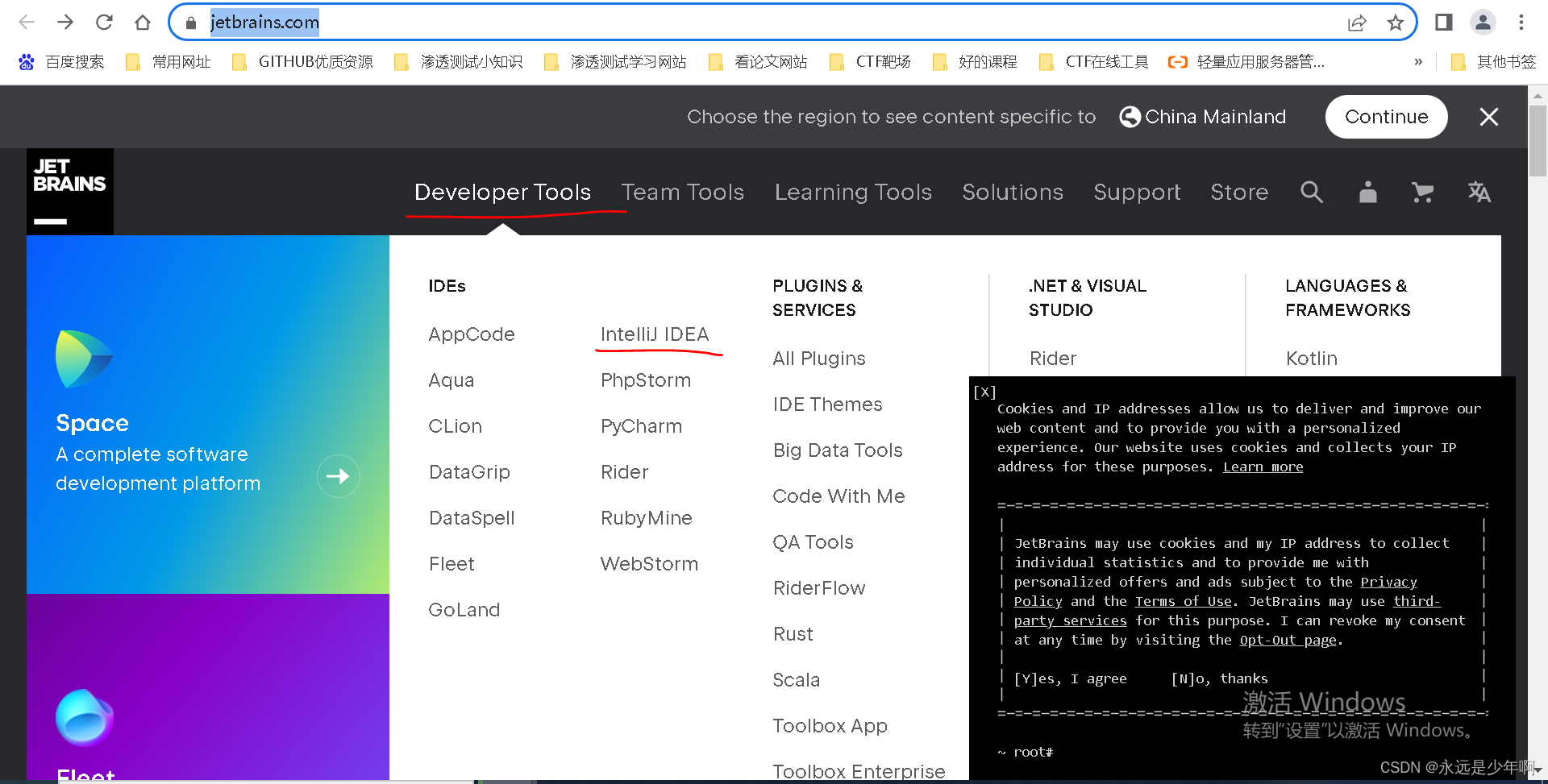Open the Solutions menu

click(1013, 192)
